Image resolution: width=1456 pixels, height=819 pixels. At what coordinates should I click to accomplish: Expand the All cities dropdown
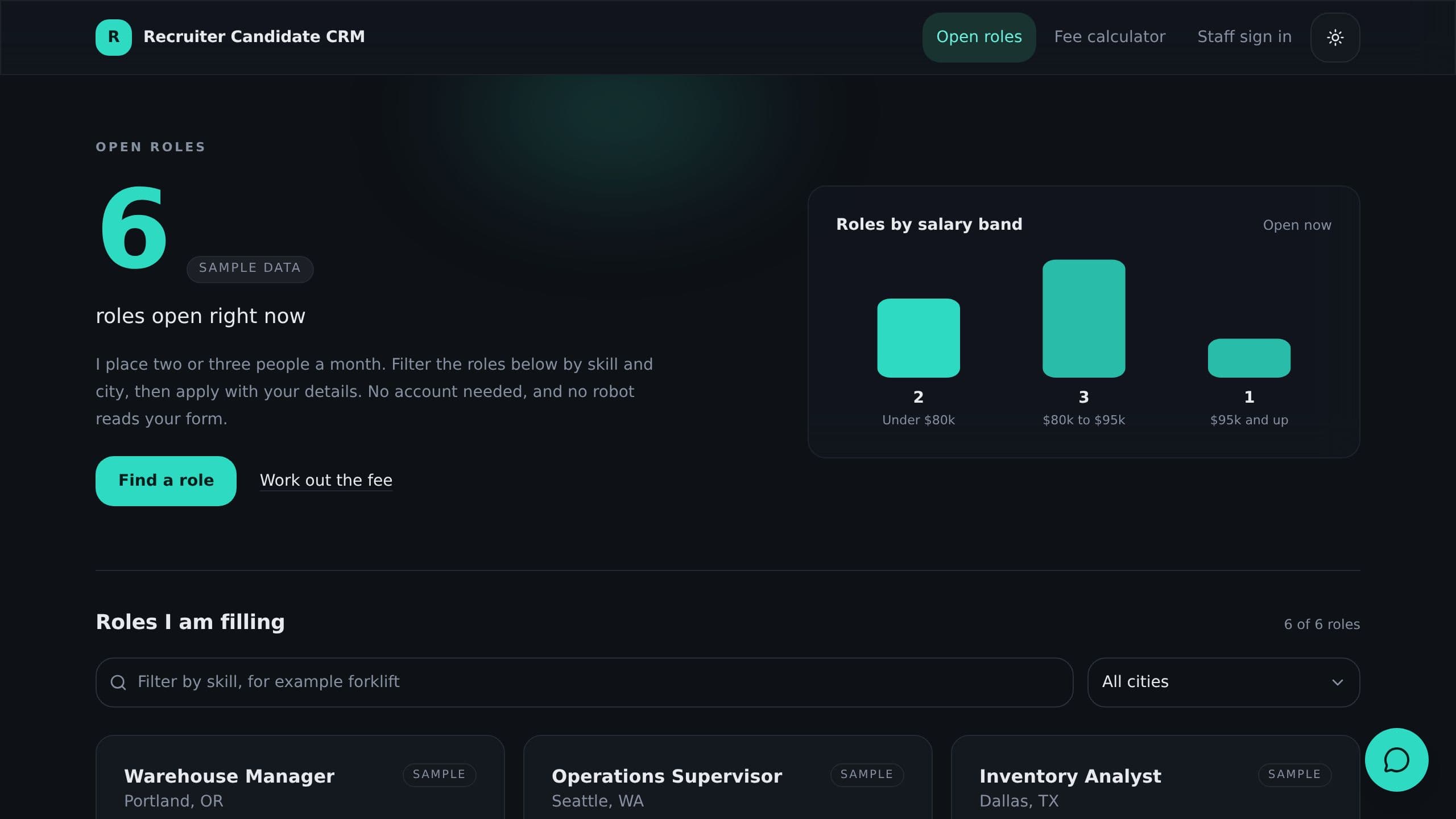[x=1223, y=682]
